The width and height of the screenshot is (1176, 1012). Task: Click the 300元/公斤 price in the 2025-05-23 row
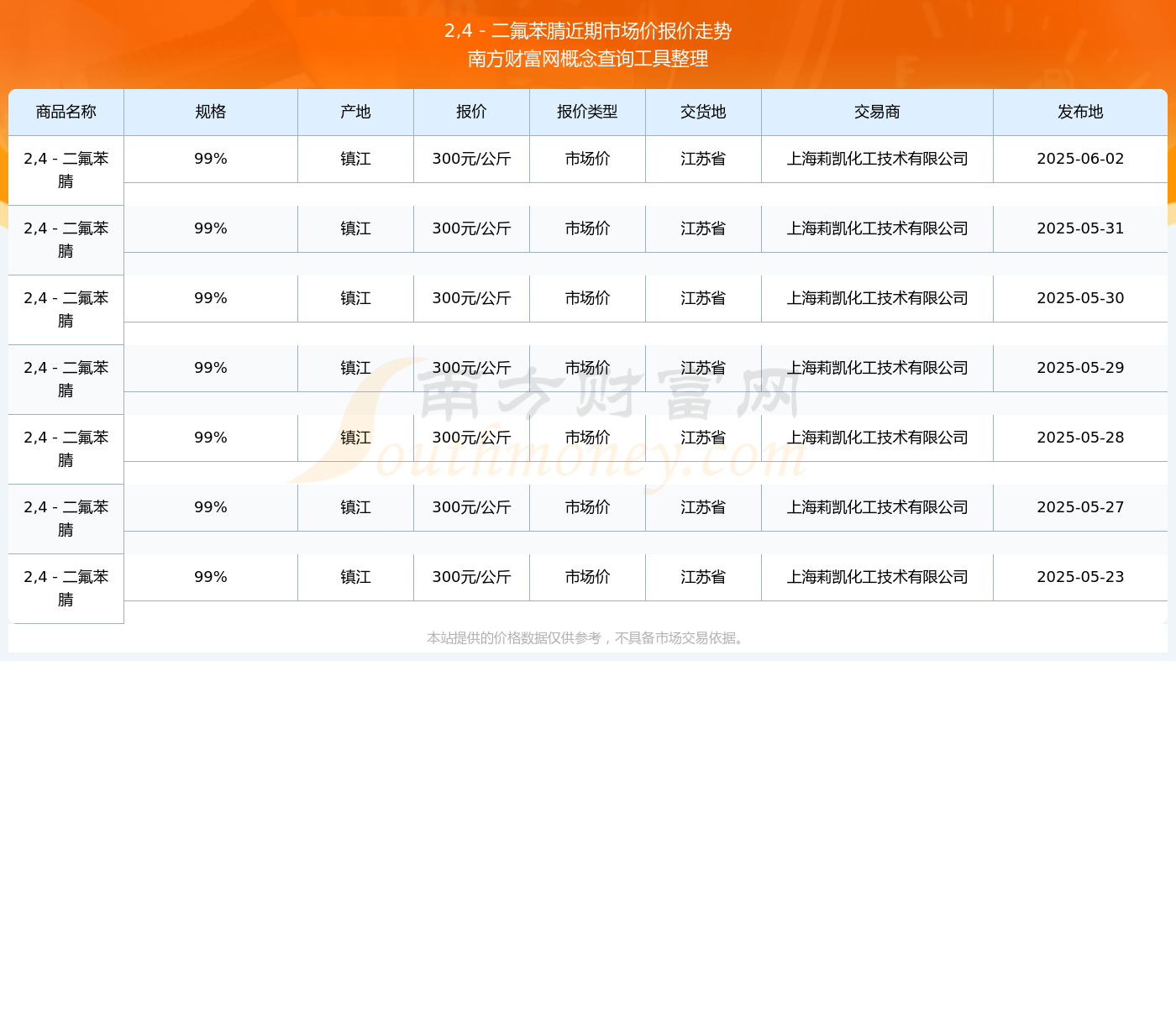tap(471, 577)
